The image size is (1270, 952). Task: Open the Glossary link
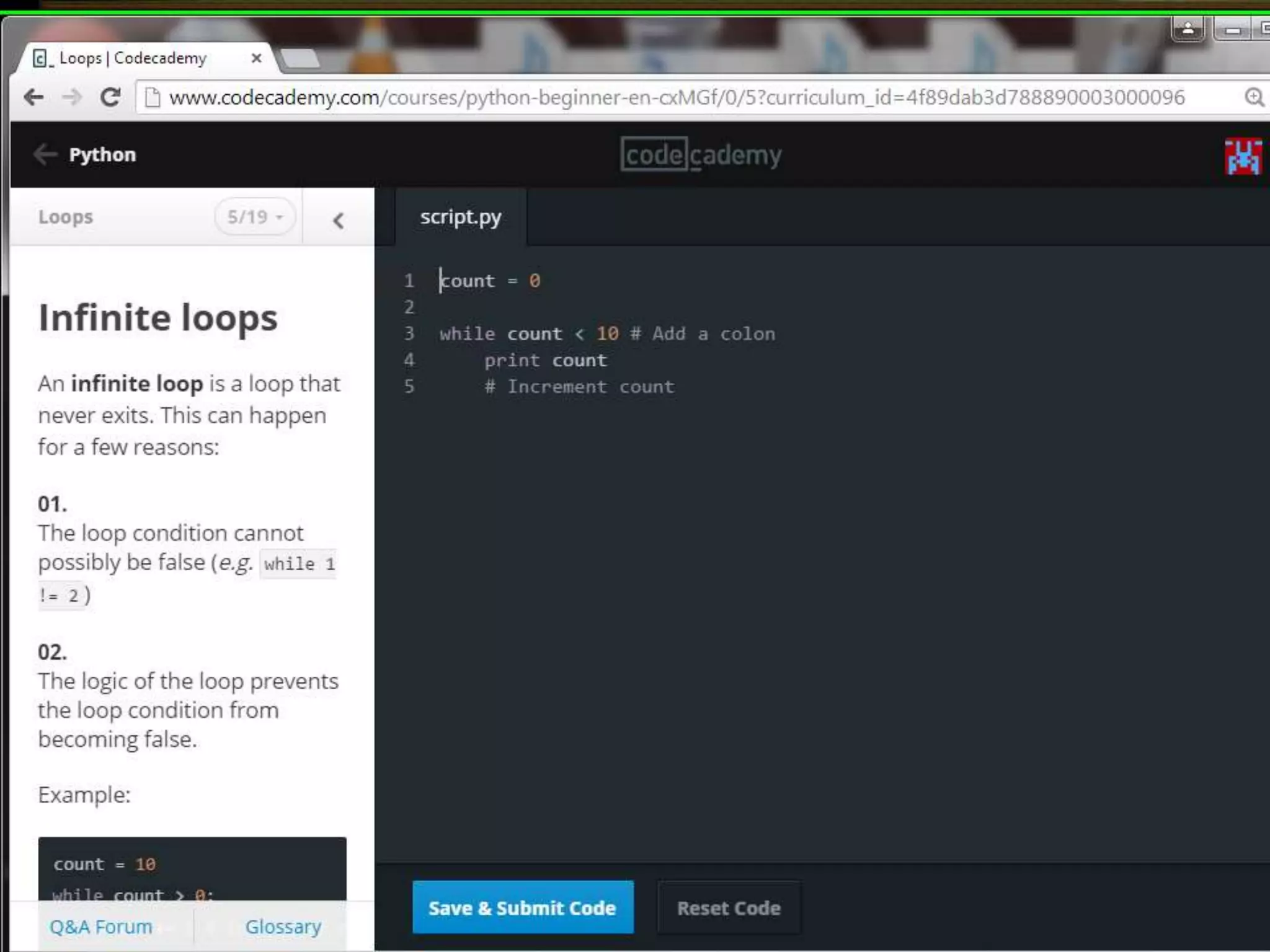(x=283, y=927)
